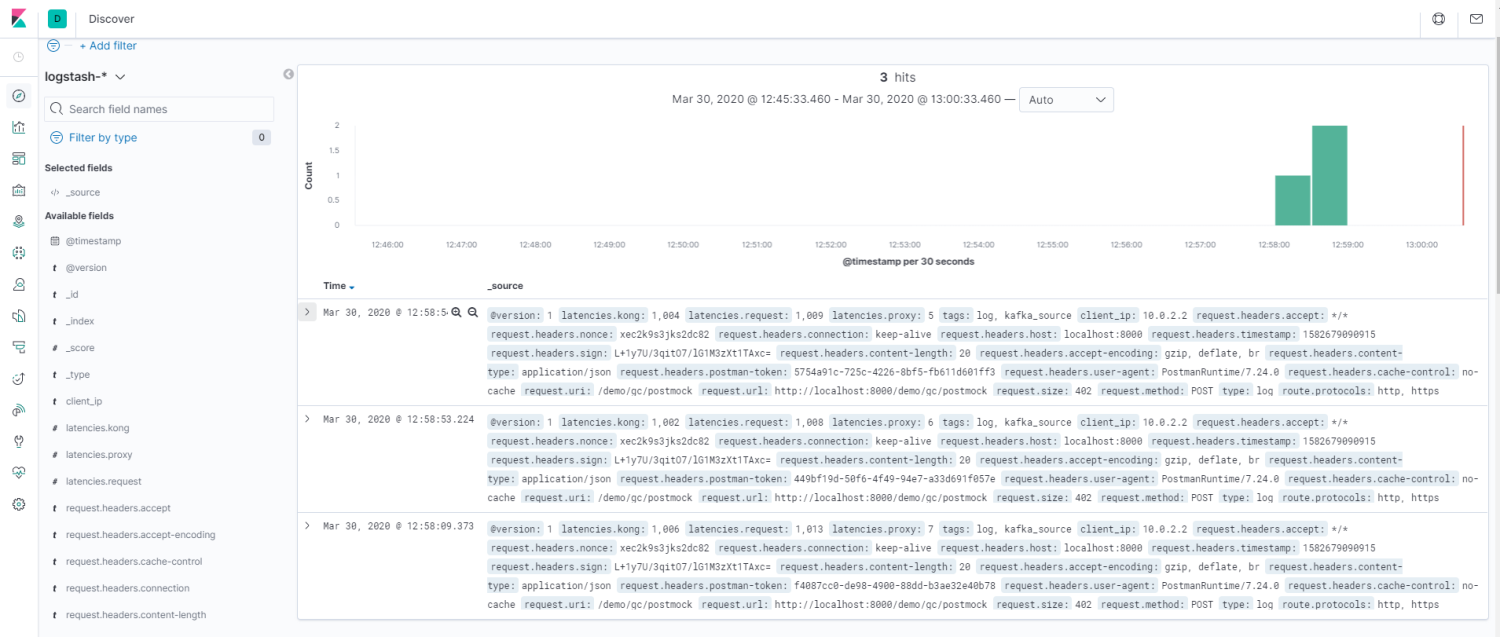The image size is (1500, 637).
Task: Select request.headers.accept field
Action: pyautogui.click(x=118, y=508)
